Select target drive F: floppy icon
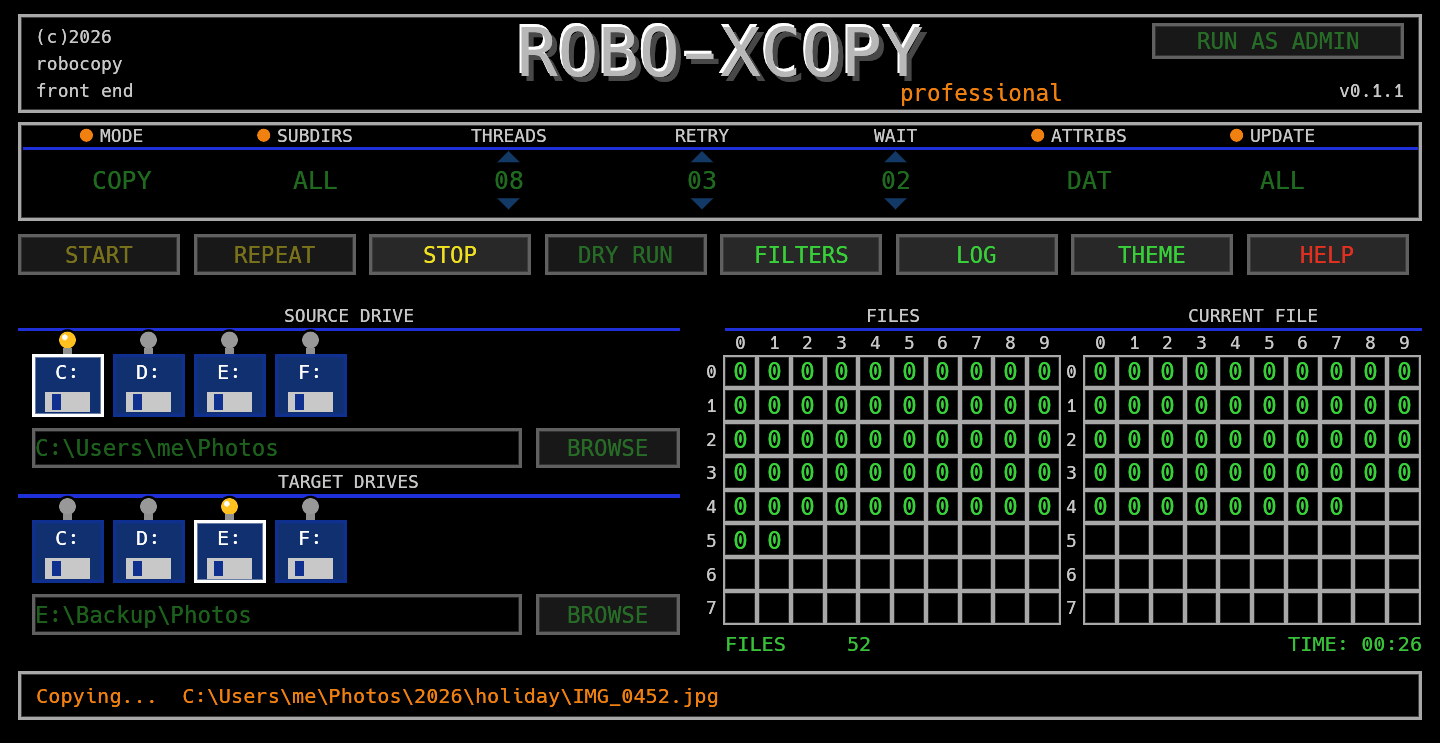Image resolution: width=1440 pixels, height=743 pixels. (x=311, y=551)
